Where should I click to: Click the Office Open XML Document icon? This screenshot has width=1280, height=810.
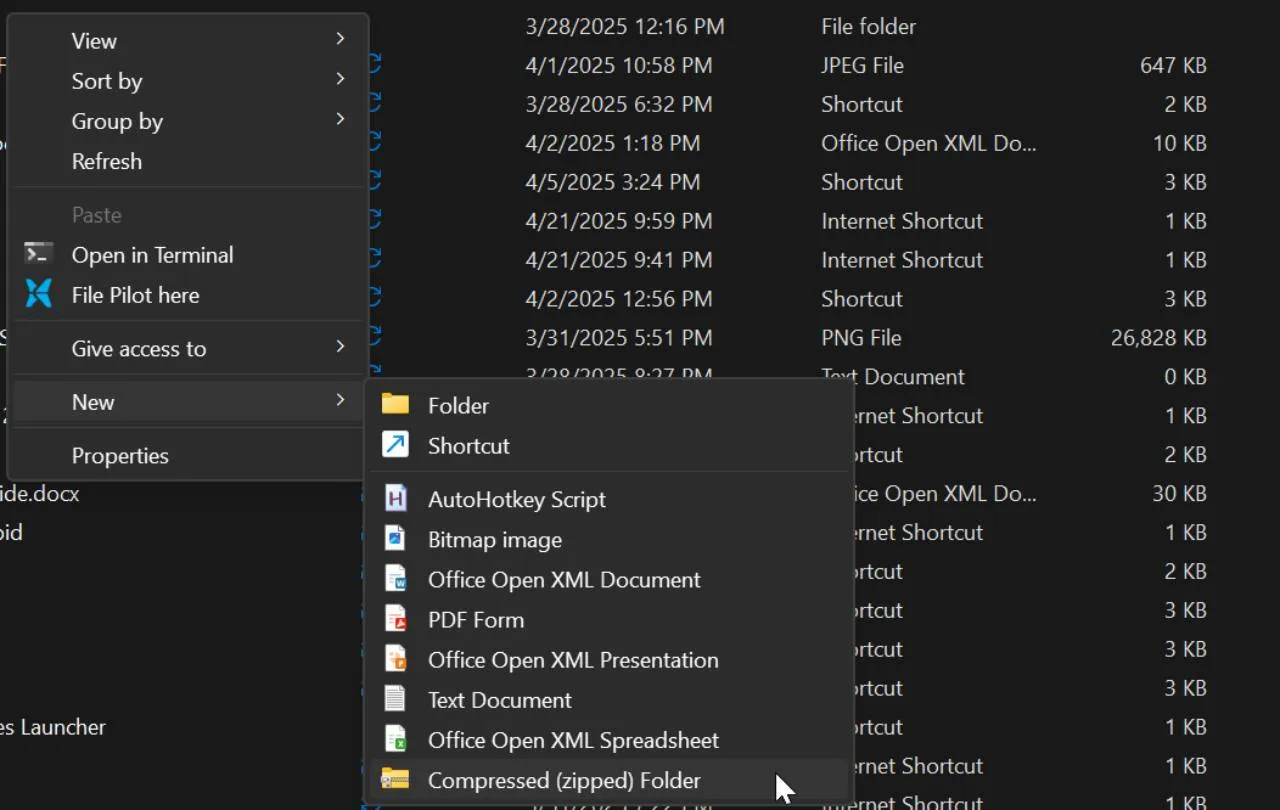coord(396,579)
